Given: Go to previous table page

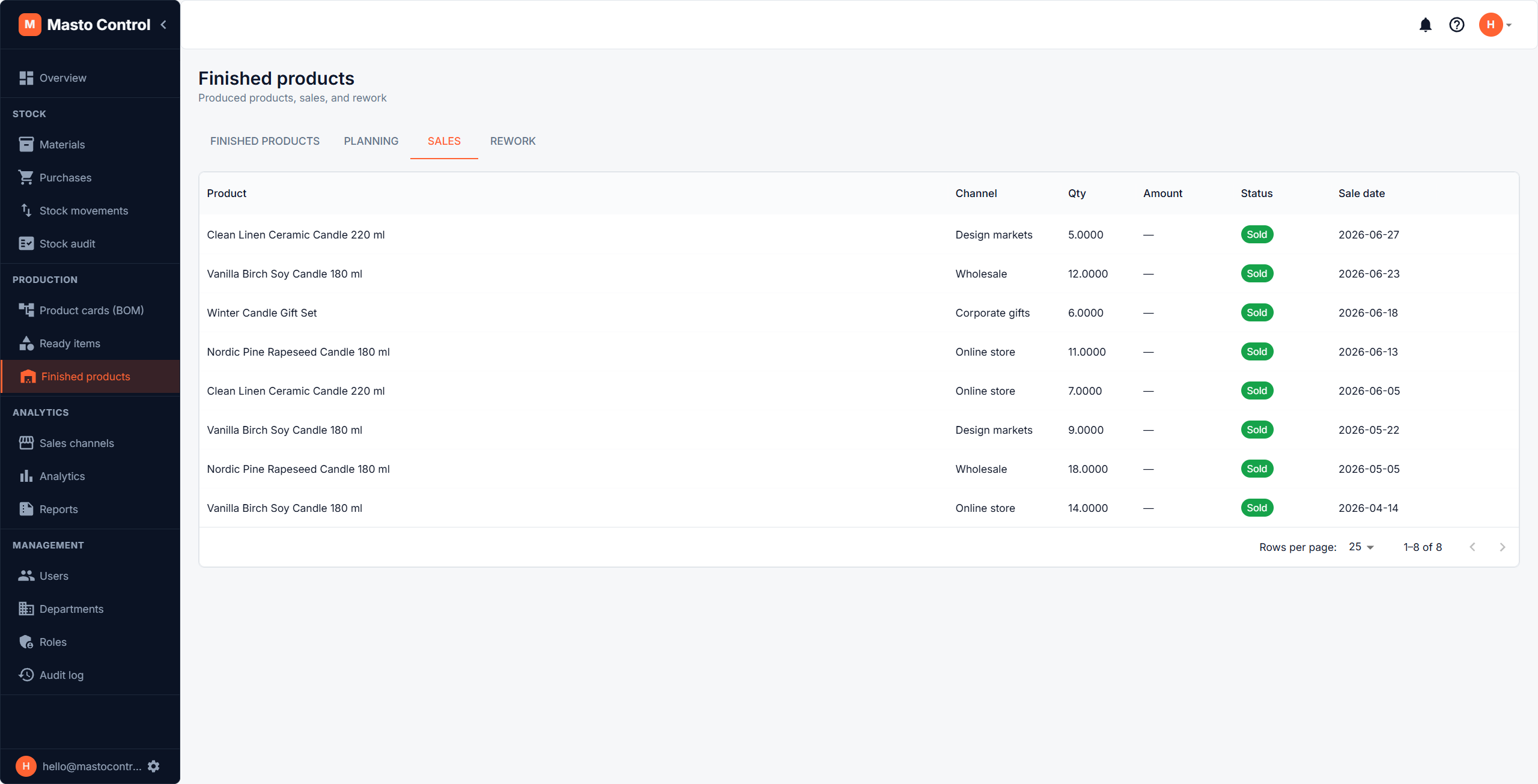Looking at the screenshot, I should 1473,547.
